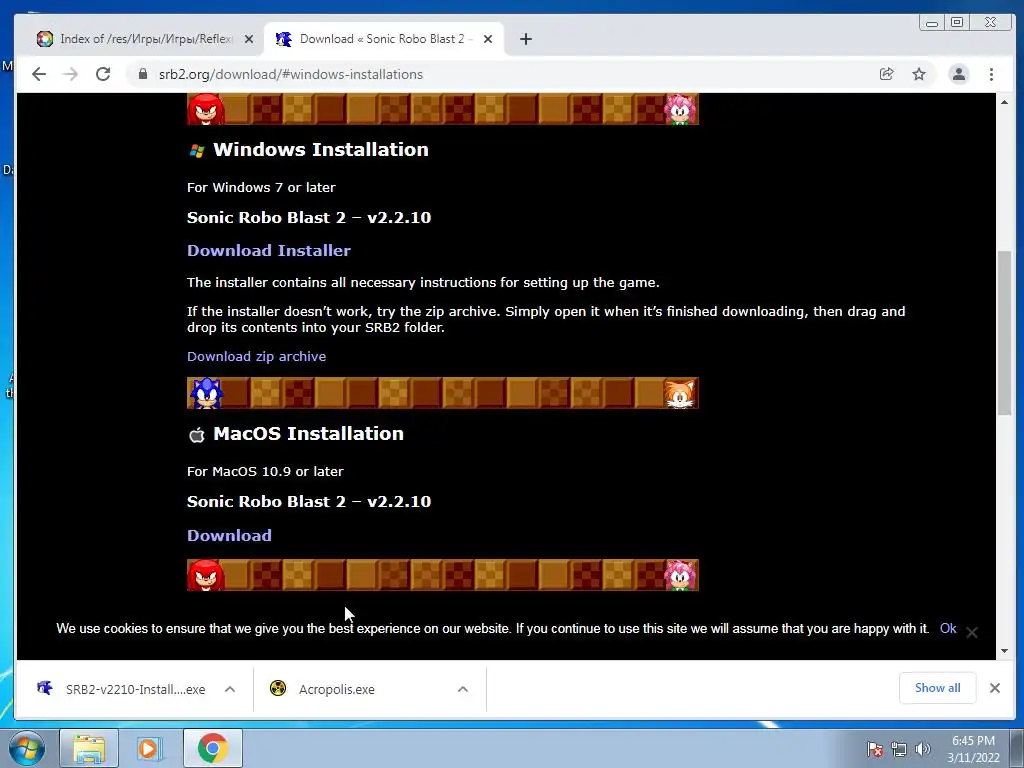Viewport: 1024px width, 768px height.
Task: Click the address bar URL field
Action: pyautogui.click(x=503, y=74)
